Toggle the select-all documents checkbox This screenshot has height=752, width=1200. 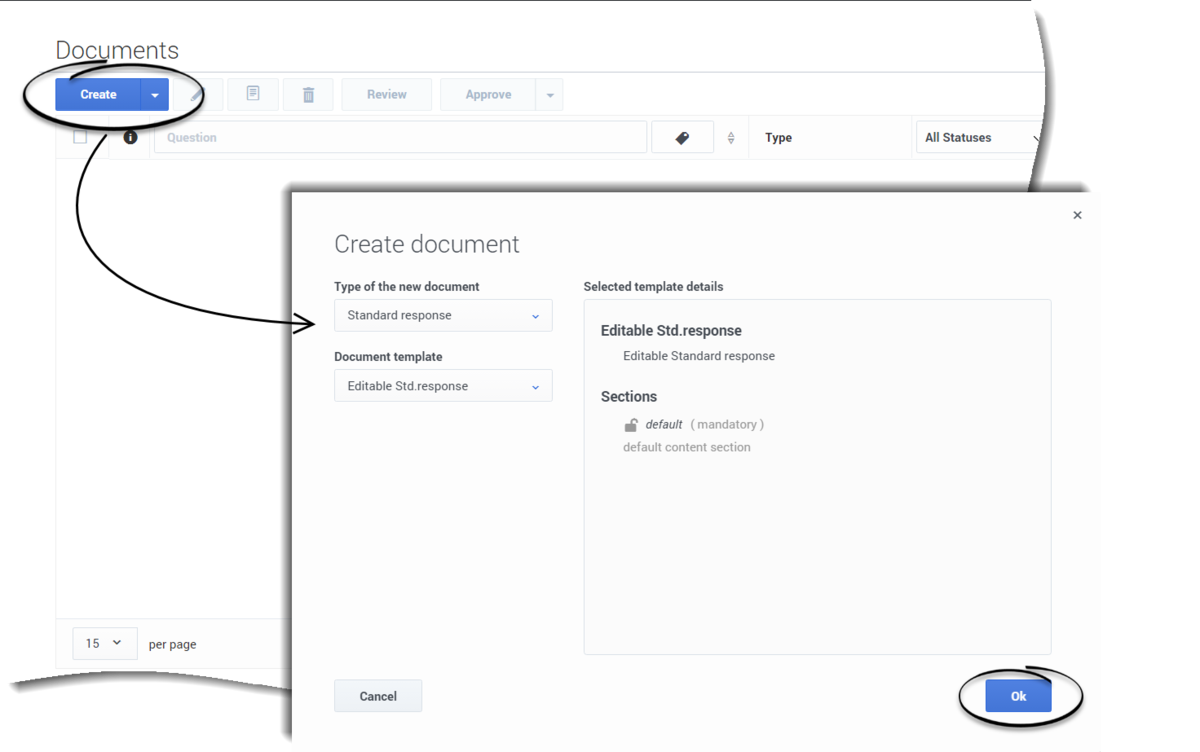coord(80,137)
